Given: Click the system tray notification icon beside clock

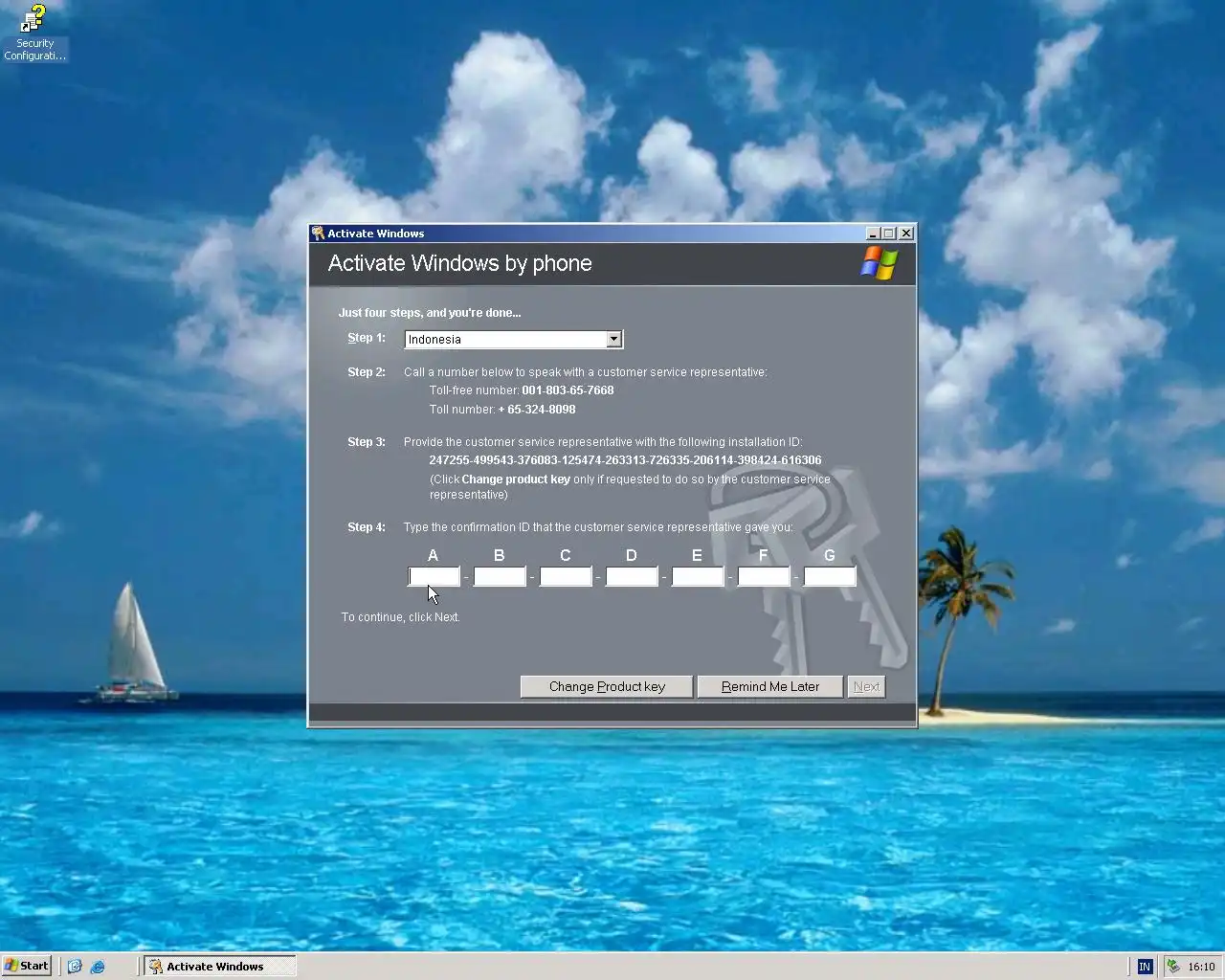Looking at the screenshot, I should [1172, 967].
